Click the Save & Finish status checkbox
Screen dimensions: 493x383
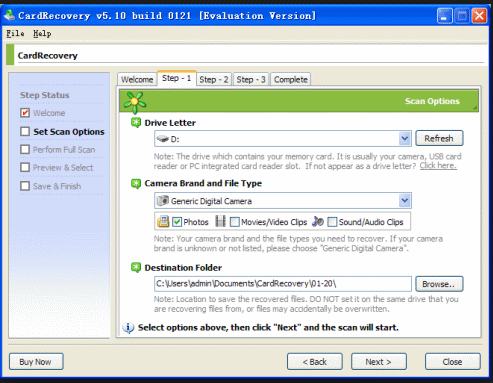(x=25, y=186)
